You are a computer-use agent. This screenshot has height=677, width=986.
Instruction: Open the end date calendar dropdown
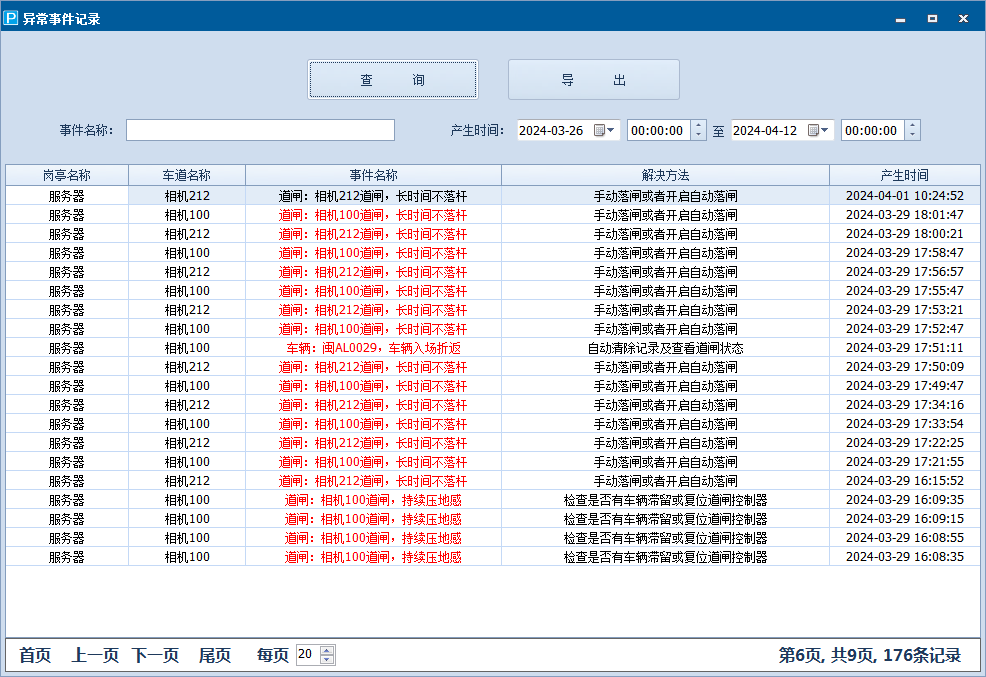[819, 130]
